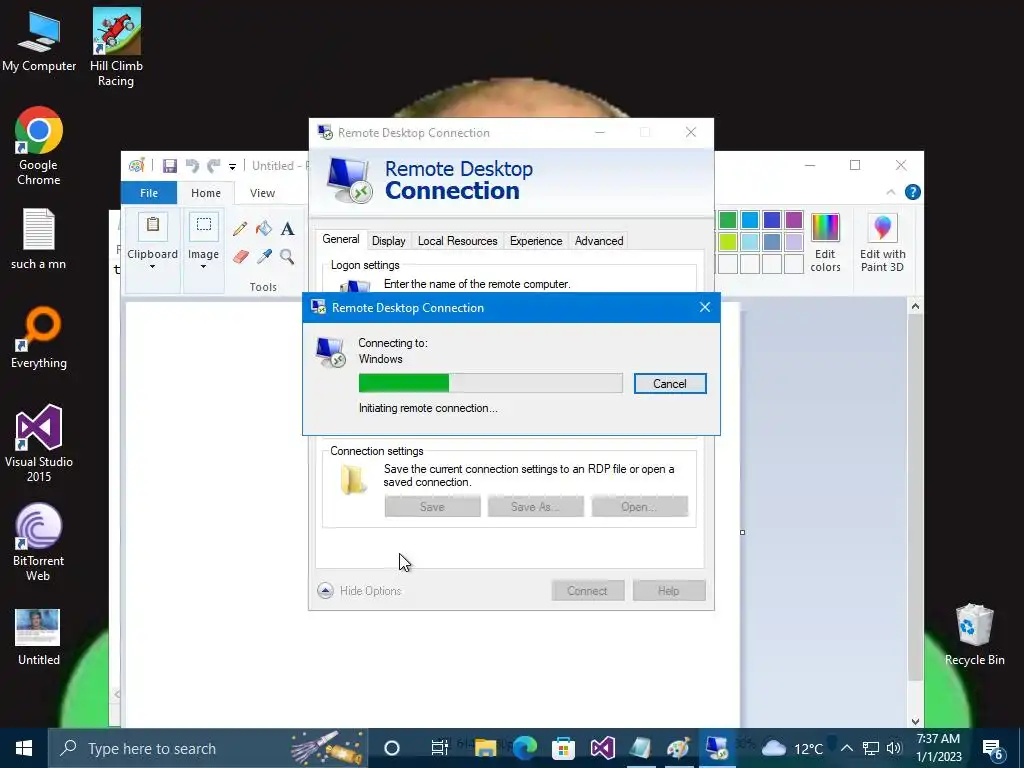Click the volume speaker tray icon
The width and height of the screenshot is (1024, 768).
(894, 748)
